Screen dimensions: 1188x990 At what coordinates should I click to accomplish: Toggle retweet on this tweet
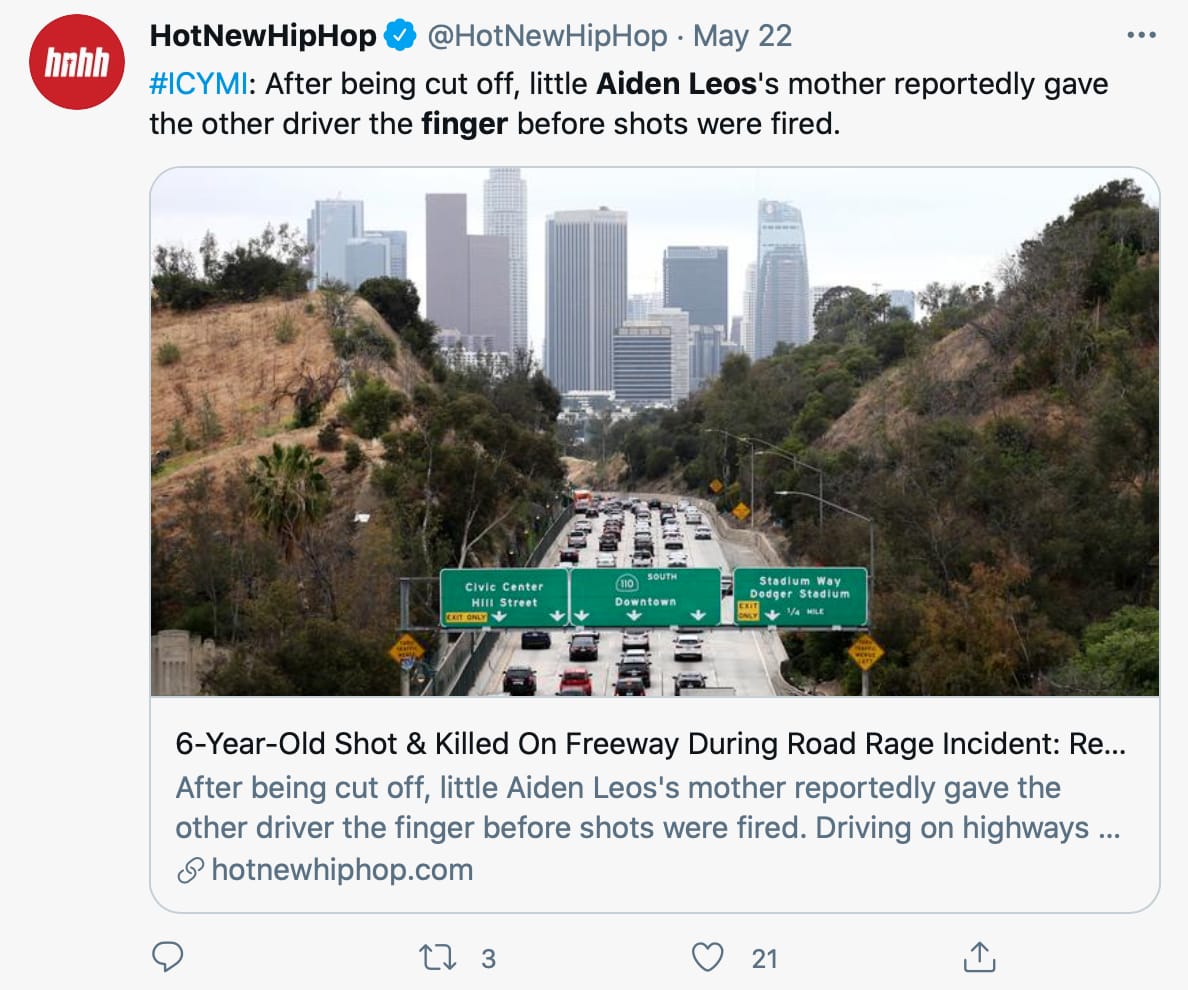(436, 958)
